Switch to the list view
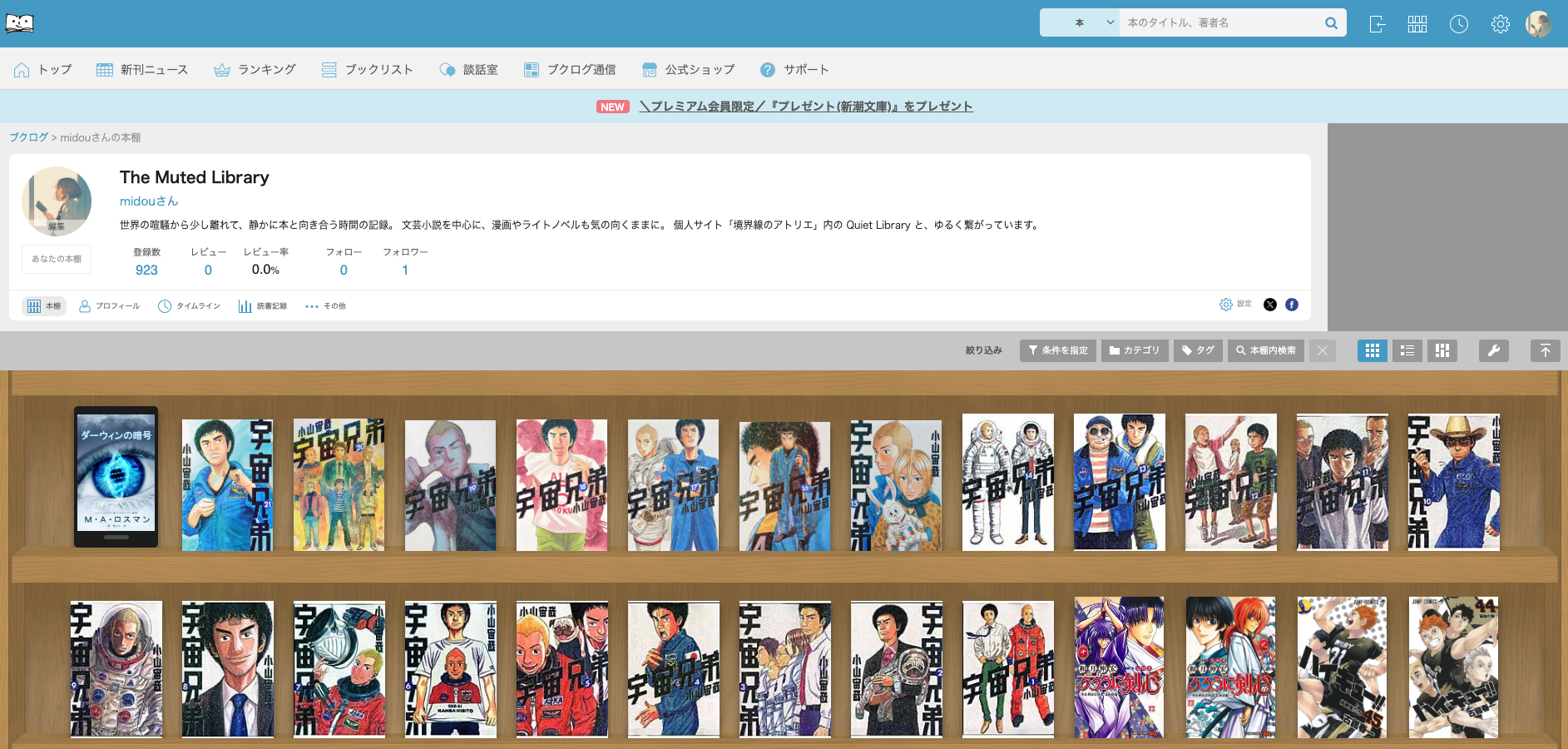The image size is (1568, 749). [x=1407, y=350]
